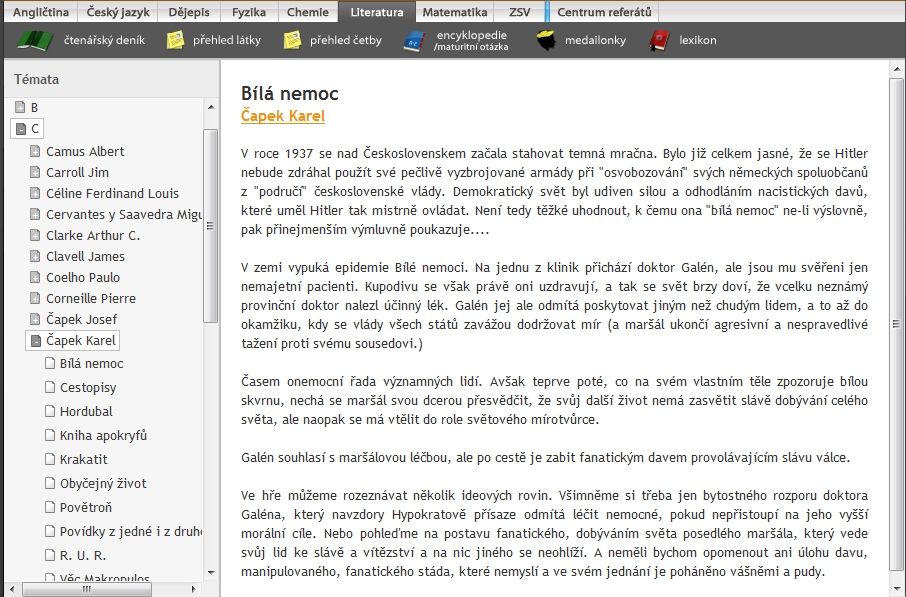Switch to the Český jazyk tab
Screen dimensions: 906x597
pyautogui.click(x=118, y=12)
